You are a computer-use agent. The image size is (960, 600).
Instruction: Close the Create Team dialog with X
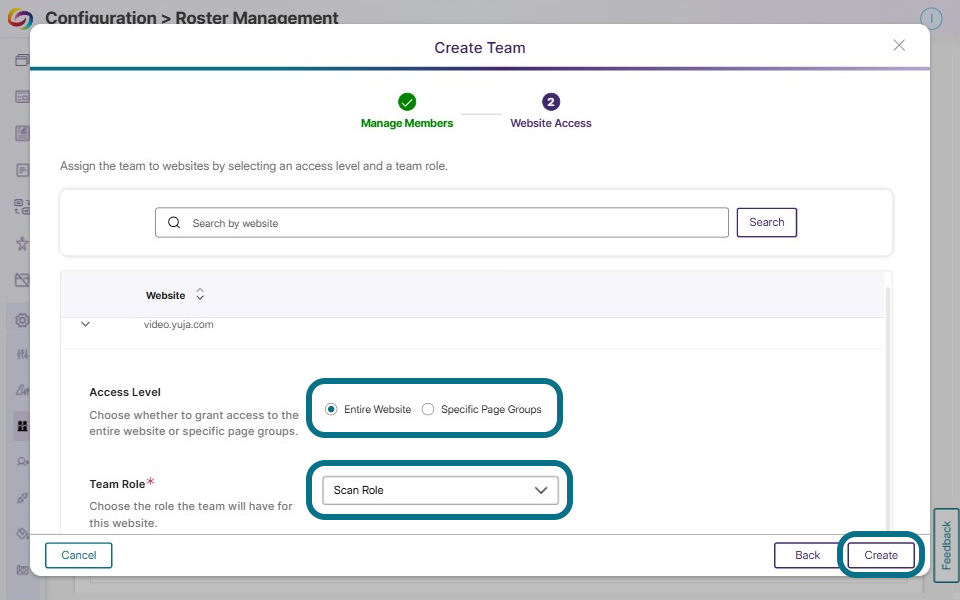899,45
